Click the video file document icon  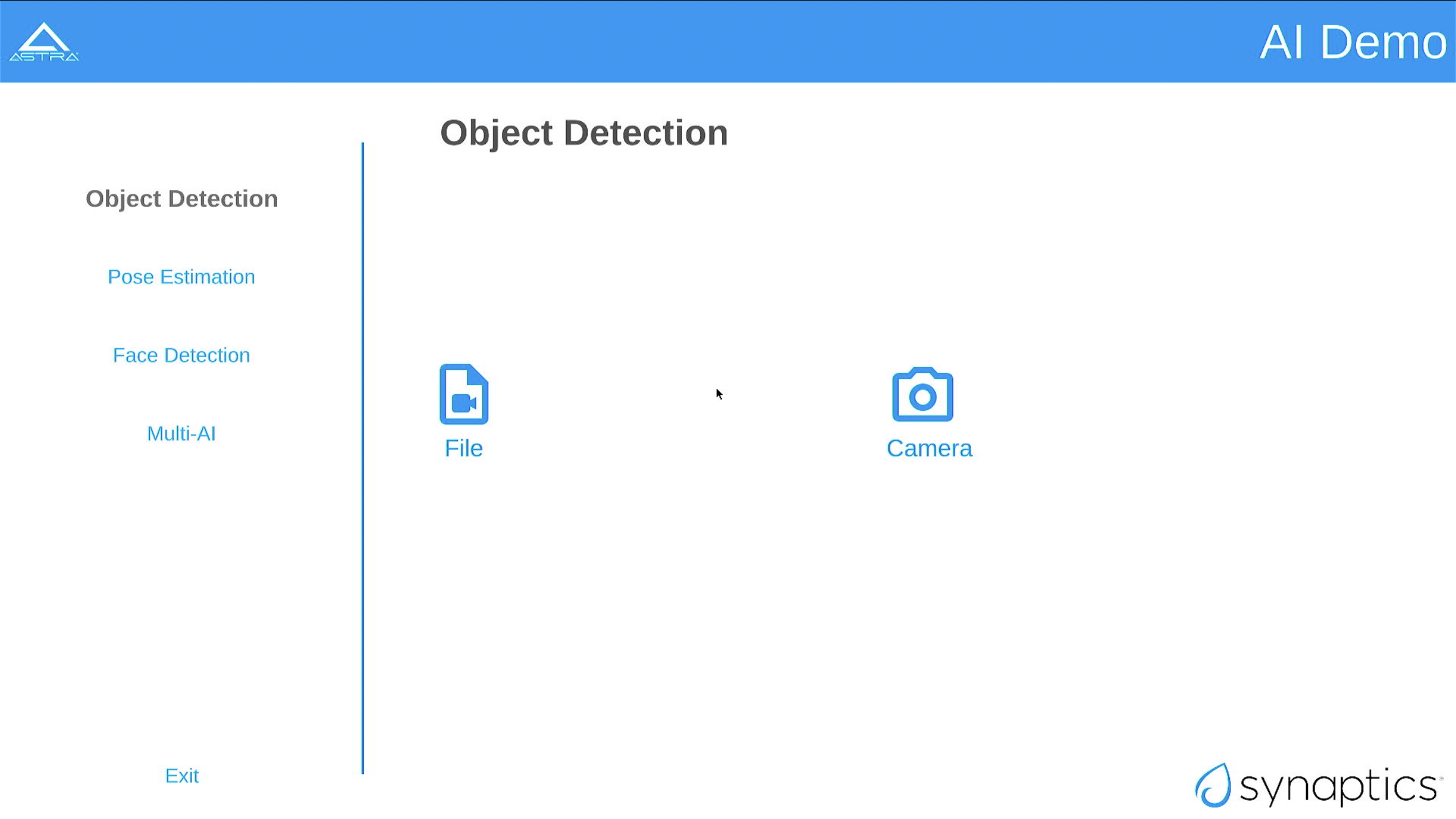coord(463,393)
